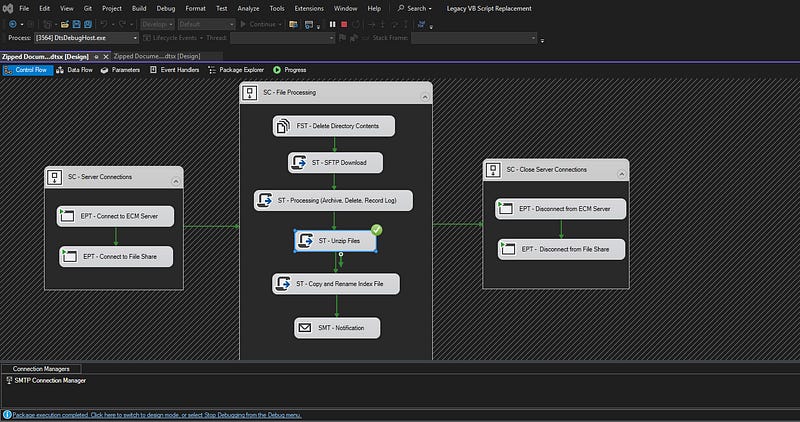Click the ST SFTP Download script task icon
Image resolution: width=800 pixels, height=422 pixels.
tap(298, 163)
